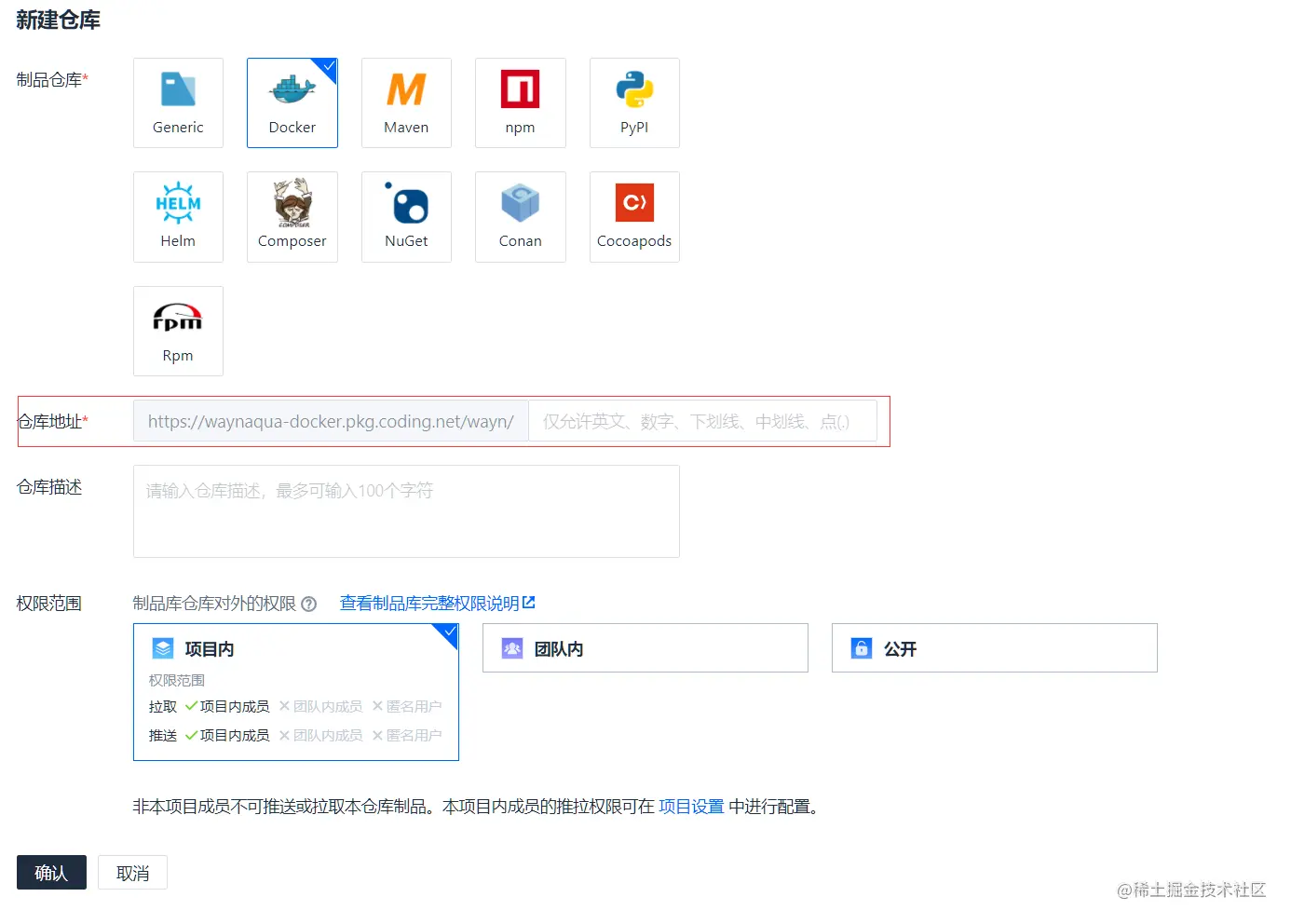Choose the Cocoapods repository type

[633, 217]
